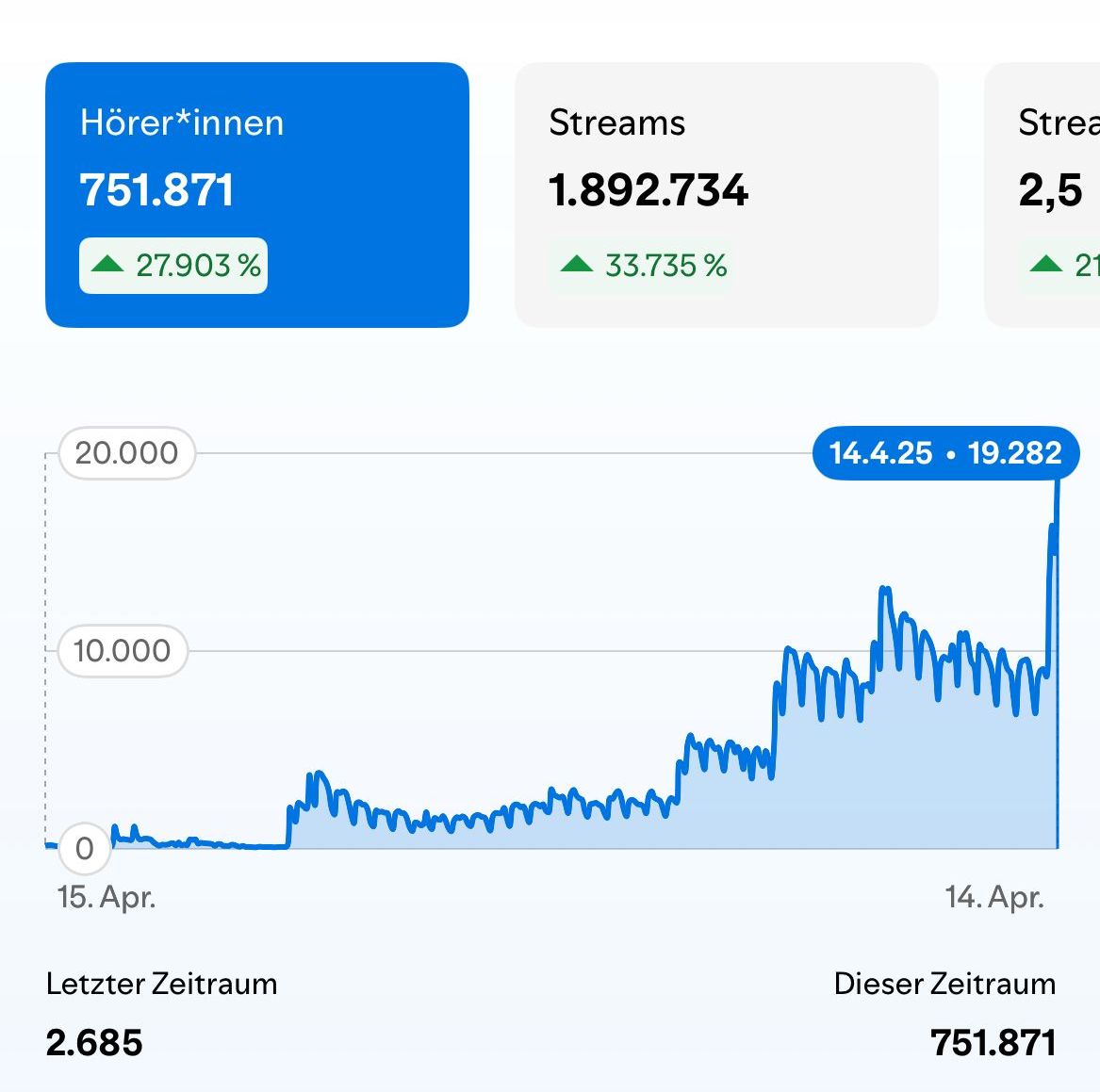1100x1092 pixels.
Task: Click the 0 y-axis label
Action: [x=85, y=849]
